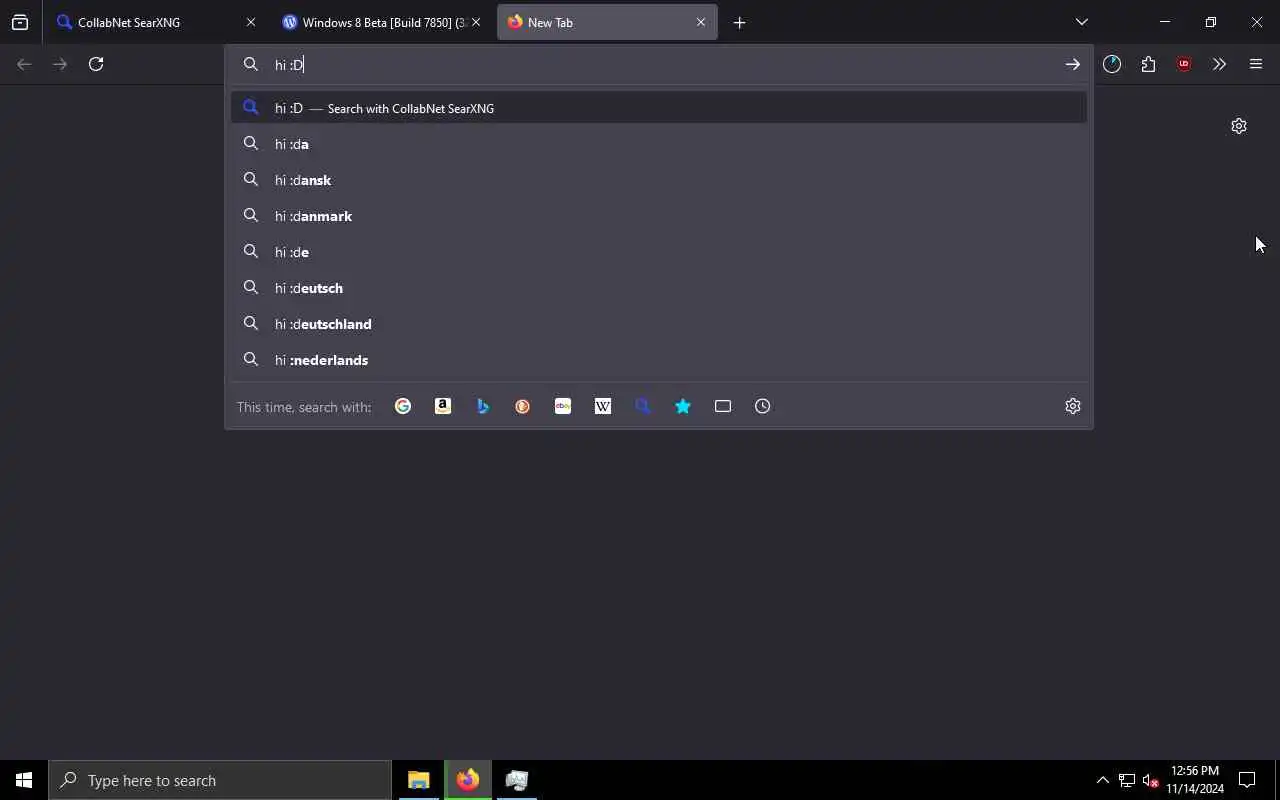Click the Windows taskbar search box
Image resolution: width=1280 pixels, height=800 pixels.
click(220, 780)
